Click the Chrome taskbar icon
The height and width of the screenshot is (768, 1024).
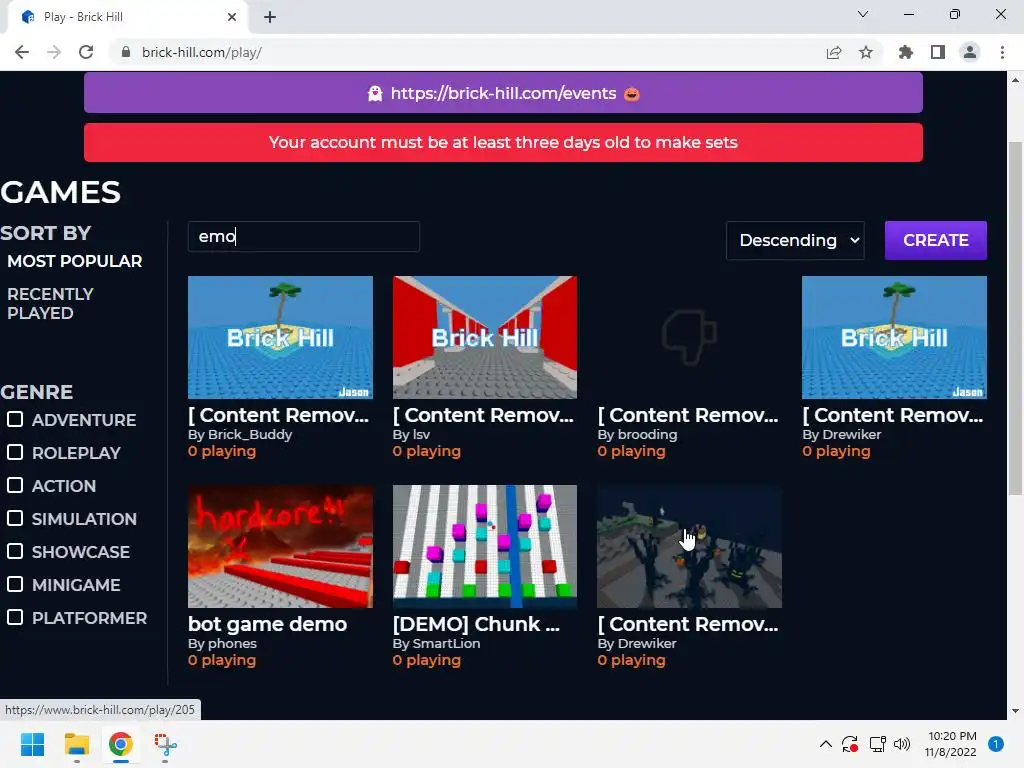point(121,744)
